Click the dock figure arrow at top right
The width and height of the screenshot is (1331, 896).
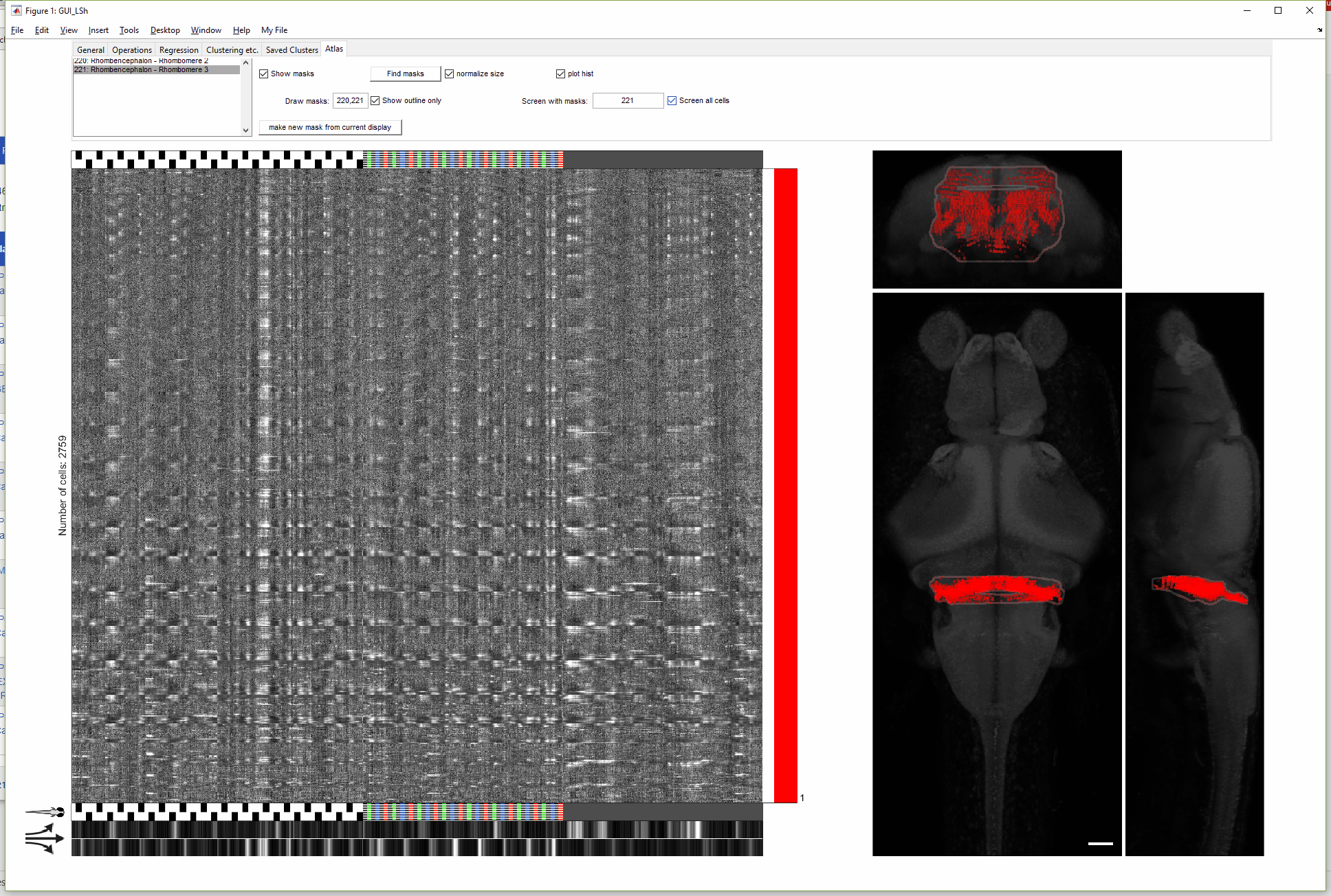1319,30
